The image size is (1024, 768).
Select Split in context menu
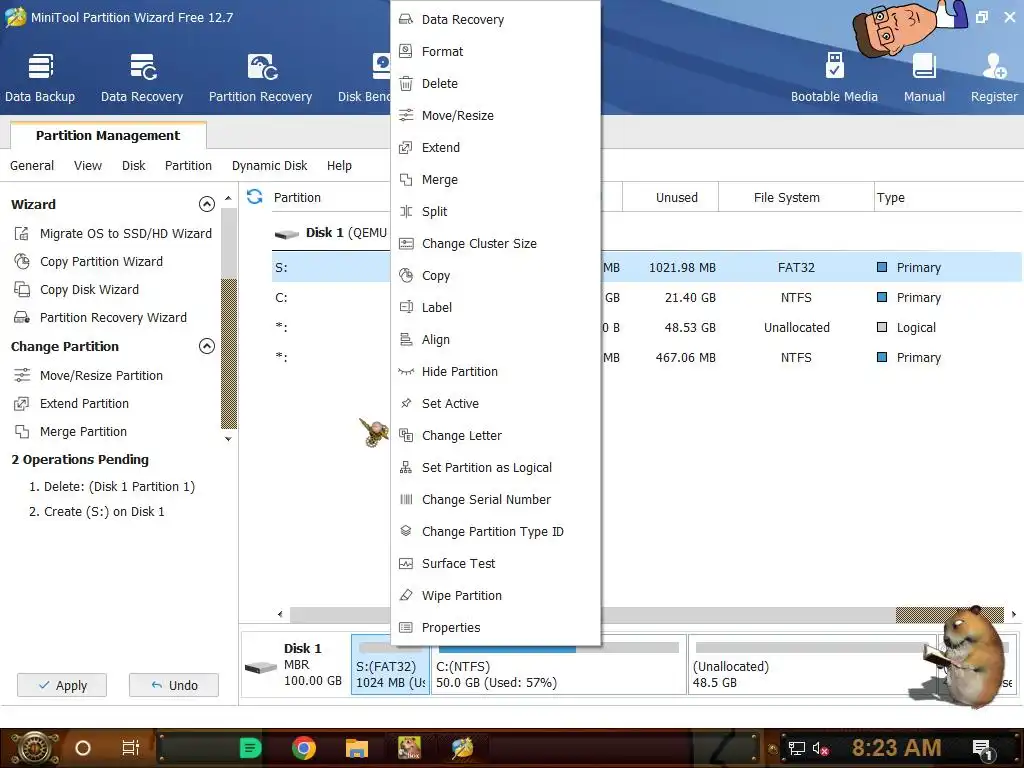pos(495,212)
